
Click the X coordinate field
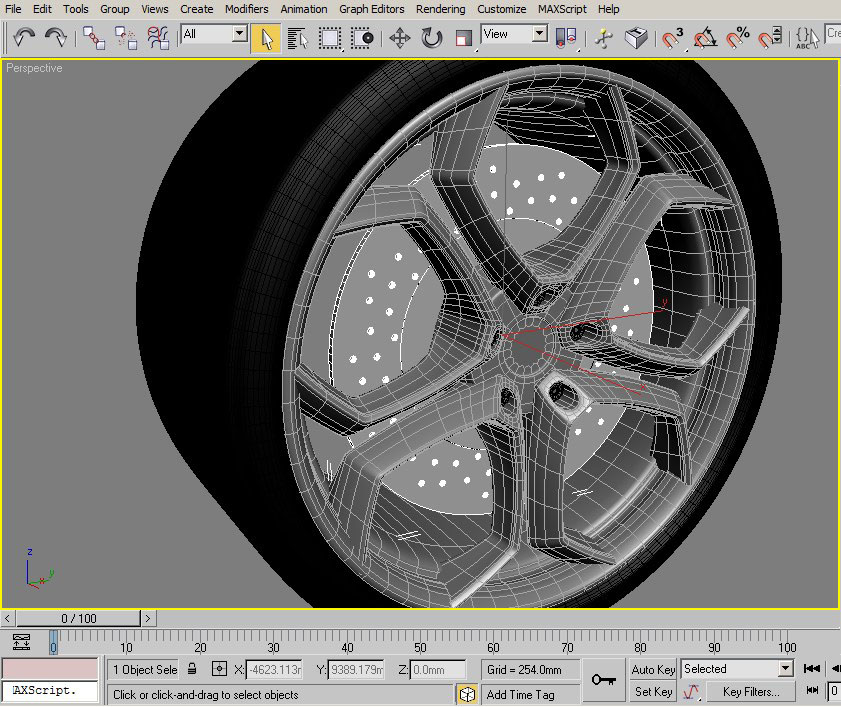click(x=274, y=669)
